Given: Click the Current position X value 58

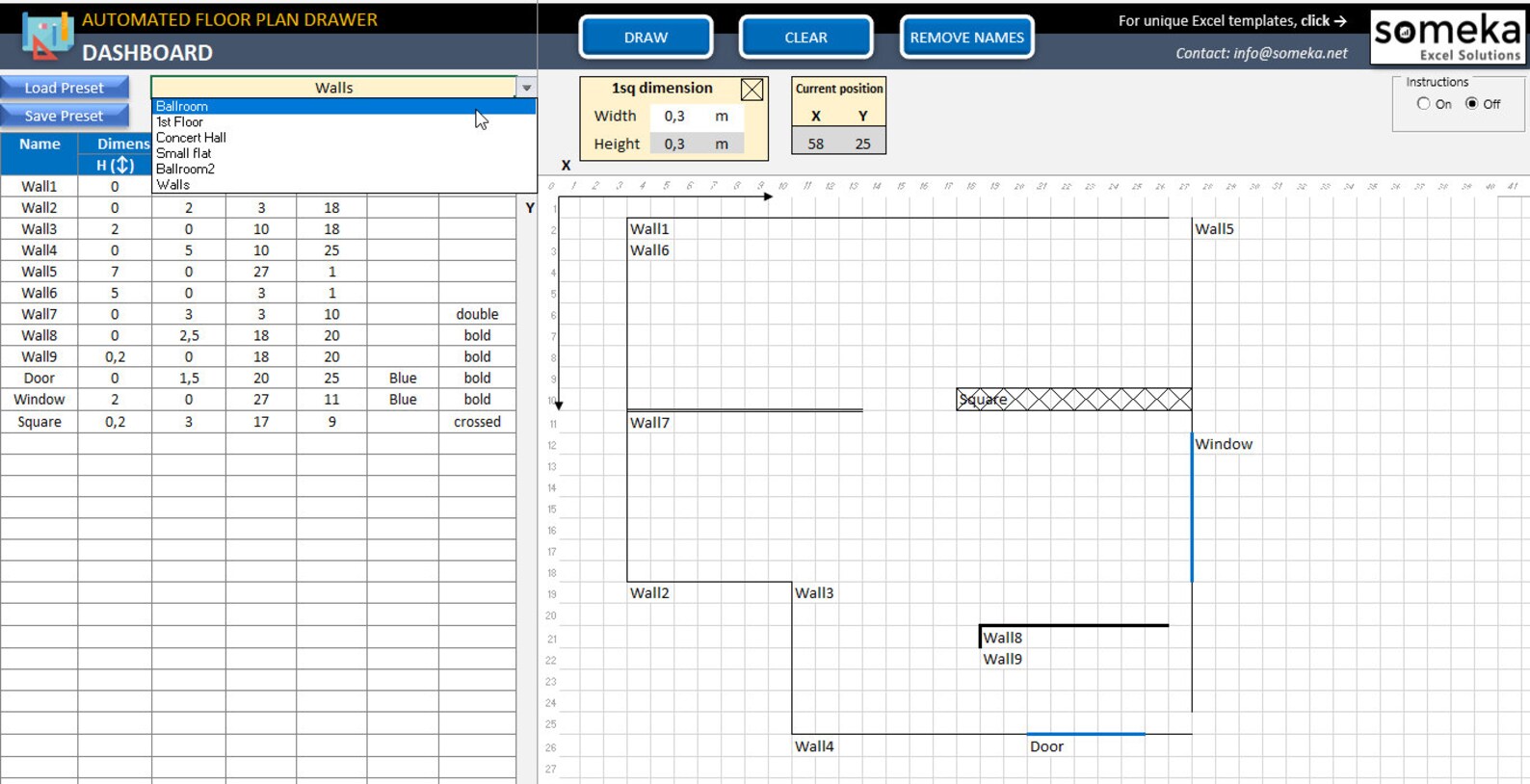Looking at the screenshot, I should [x=816, y=144].
